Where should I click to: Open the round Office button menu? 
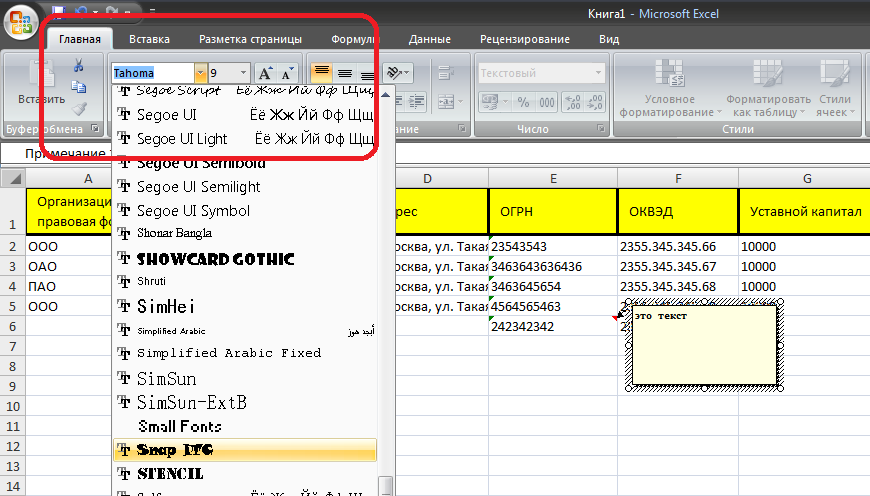21,22
